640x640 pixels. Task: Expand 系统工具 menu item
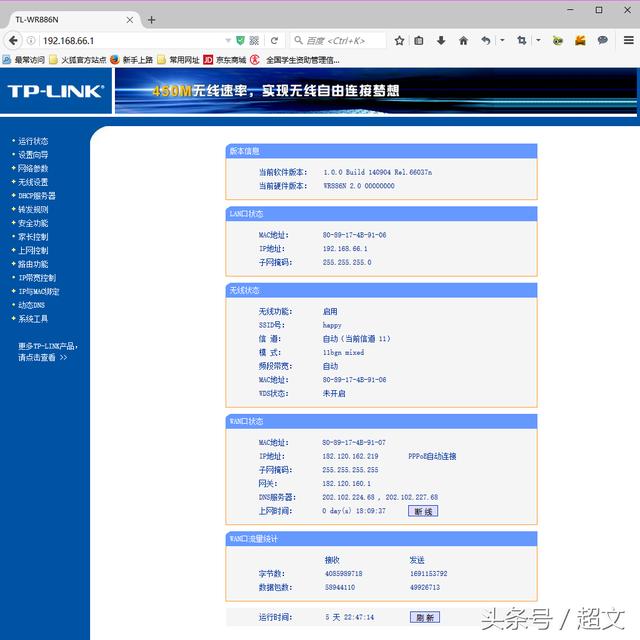pyautogui.click(x=33, y=319)
